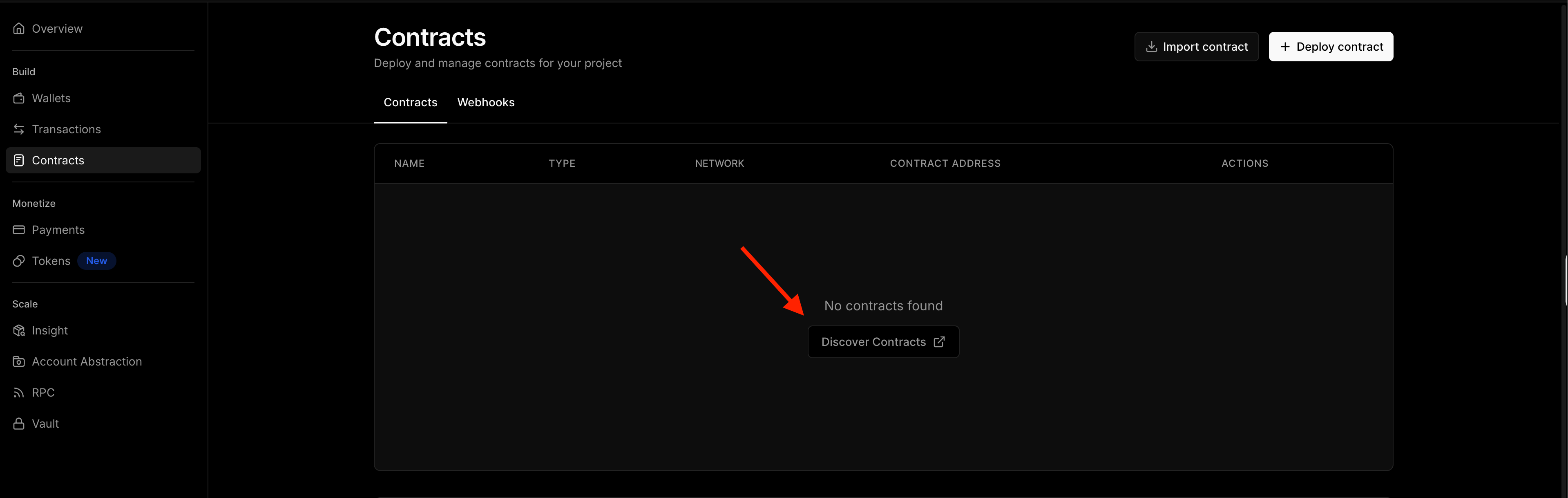This screenshot has height=498, width=1568.
Task: Click the Overview home icon
Action: coord(19,29)
